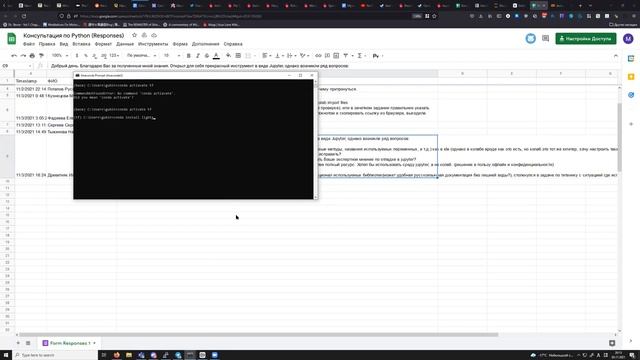This screenshot has height=360, width=640.
Task: Insert a chart via toolbar icon
Action: pos(336,56)
